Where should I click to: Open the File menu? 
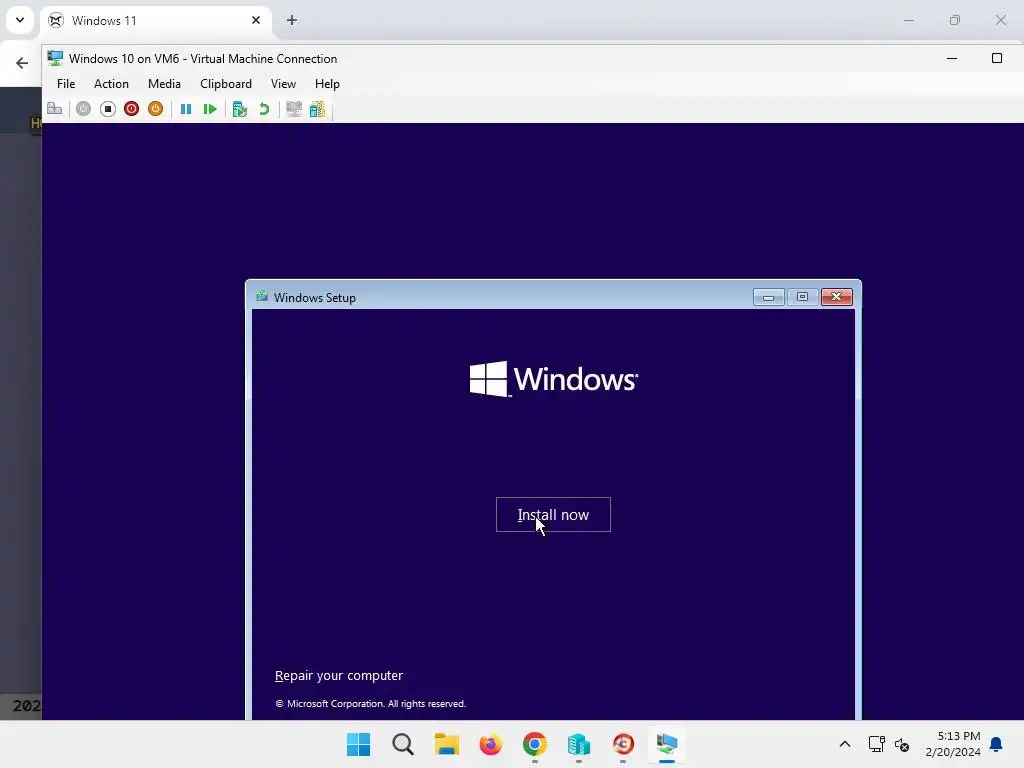(x=66, y=84)
